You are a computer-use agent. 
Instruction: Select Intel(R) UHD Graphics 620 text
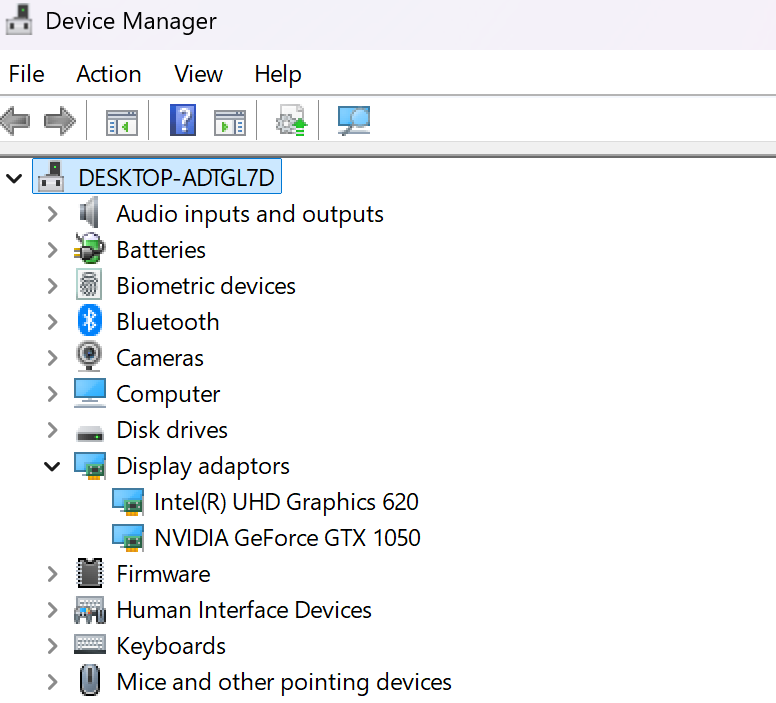pos(286,502)
